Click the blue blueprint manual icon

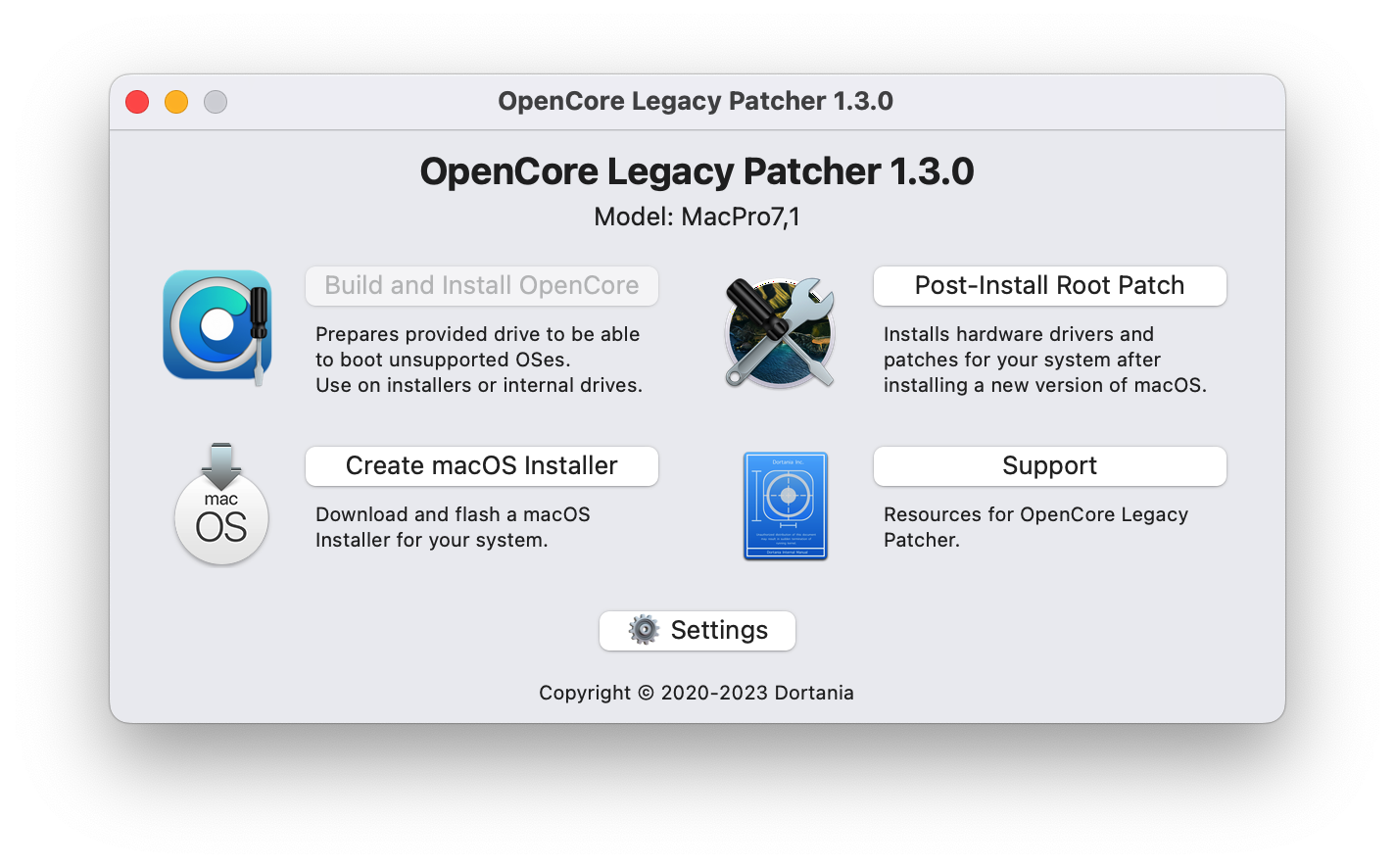pos(786,506)
